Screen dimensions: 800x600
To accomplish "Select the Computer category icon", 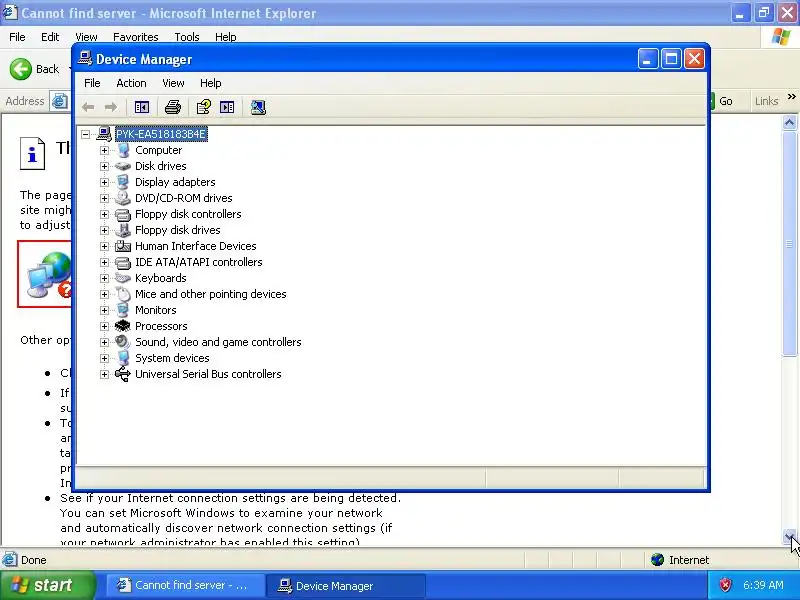I will [123, 150].
